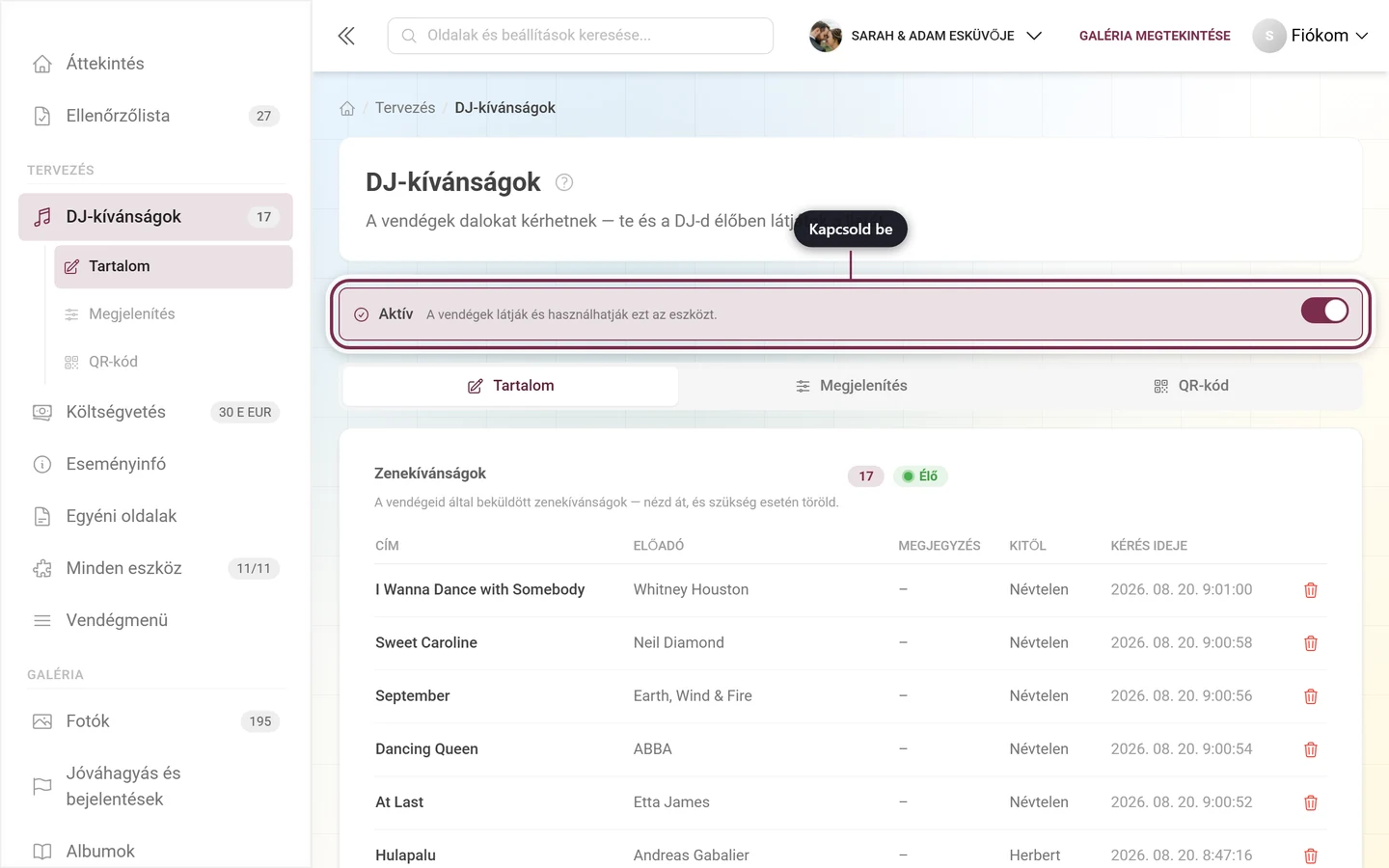
Task: Open DJ-kívánságok in the sidebar
Action: pyautogui.click(x=155, y=217)
